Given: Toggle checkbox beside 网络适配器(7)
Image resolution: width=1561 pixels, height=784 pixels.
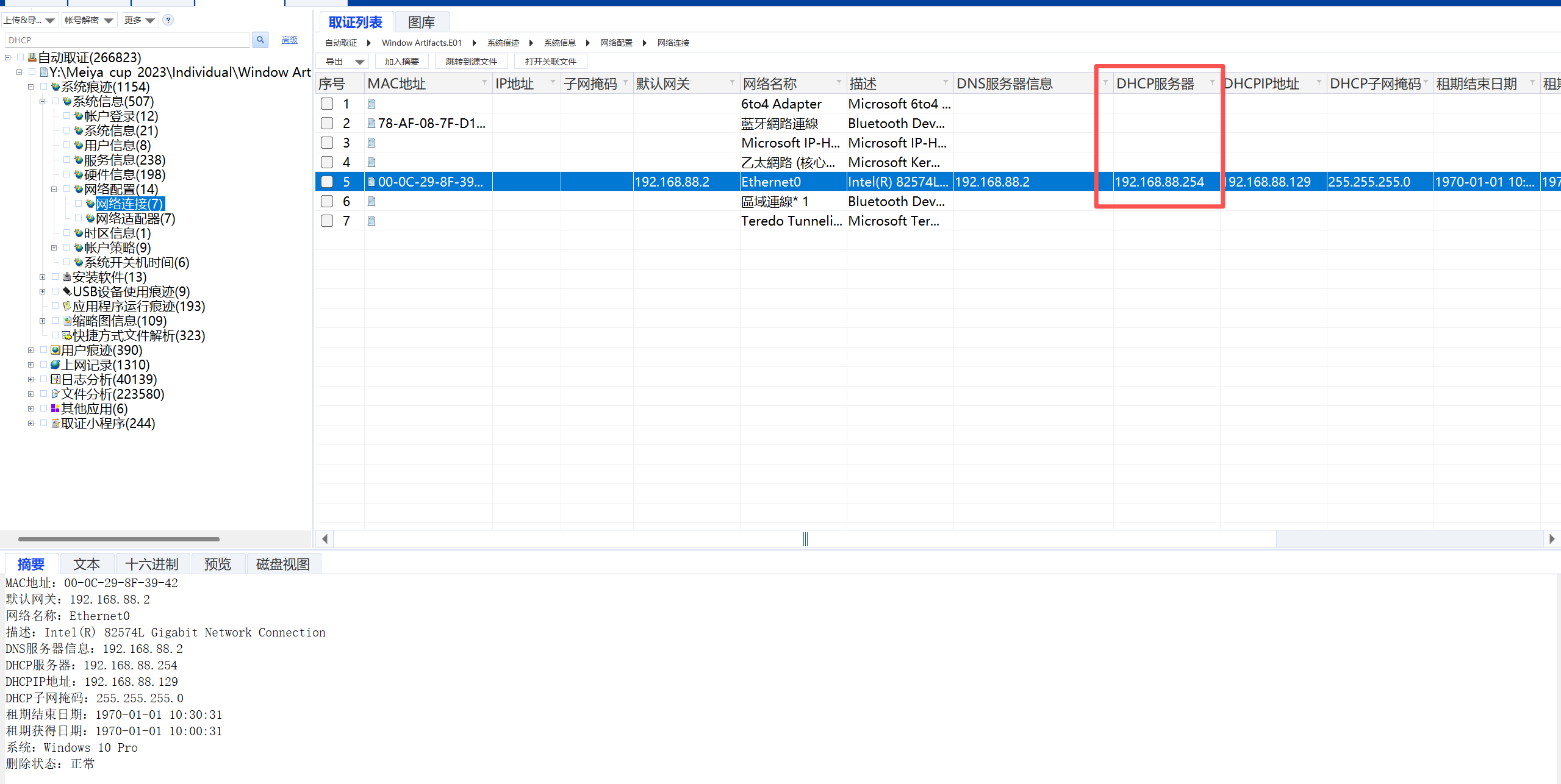Looking at the screenshot, I should (78, 218).
